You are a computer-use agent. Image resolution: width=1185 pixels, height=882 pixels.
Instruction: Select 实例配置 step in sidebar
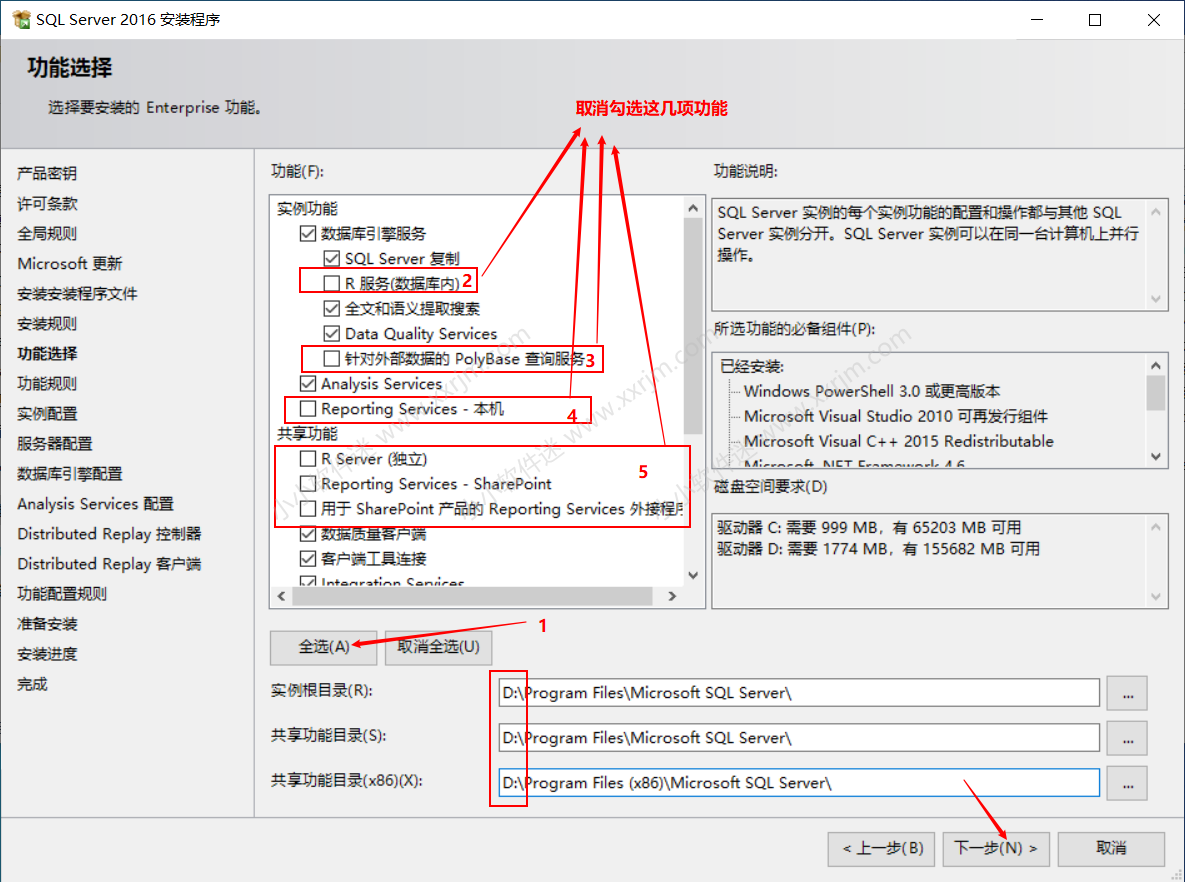point(47,413)
